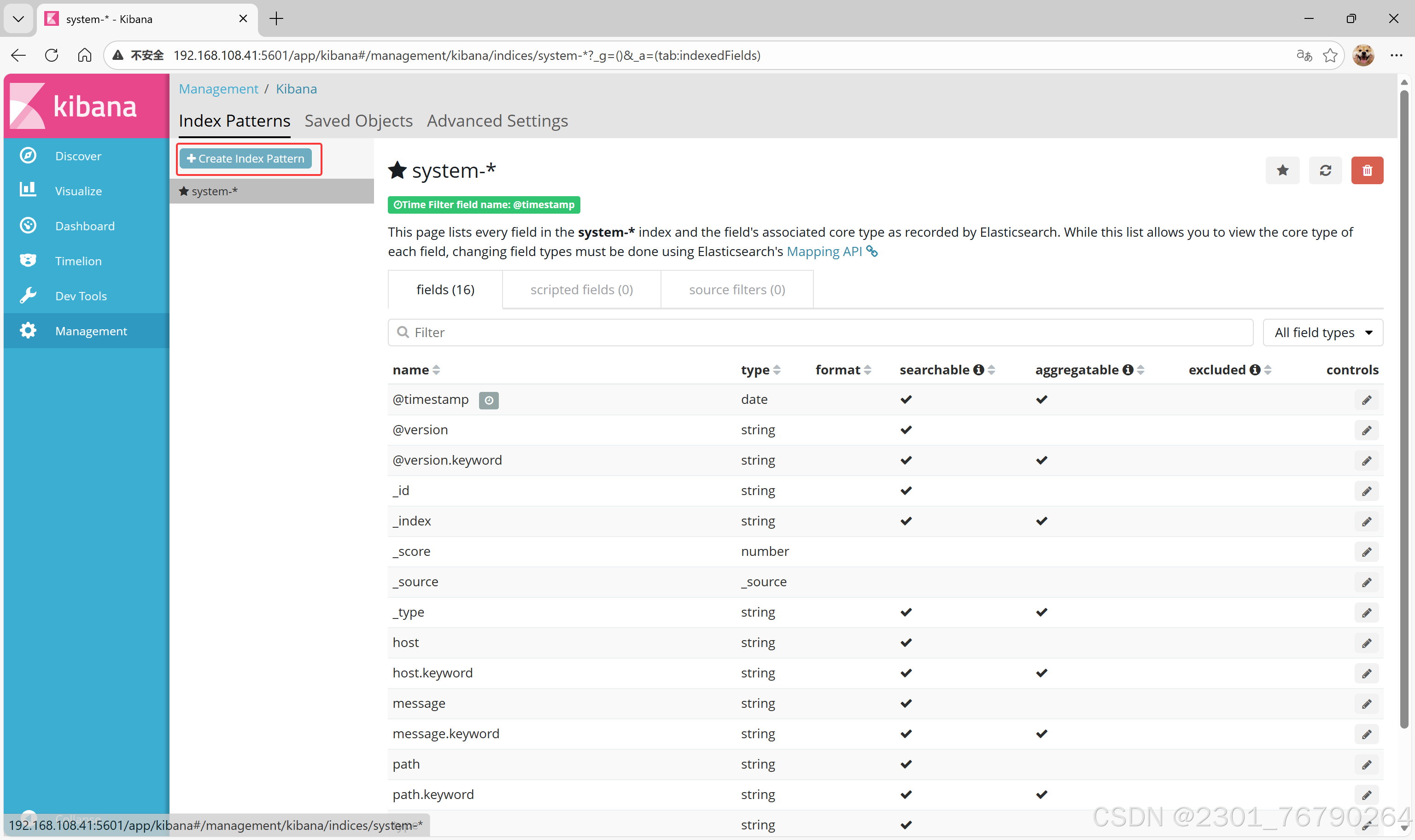Open the All field types dropdown
This screenshot has width=1415, height=840.
tap(1323, 332)
